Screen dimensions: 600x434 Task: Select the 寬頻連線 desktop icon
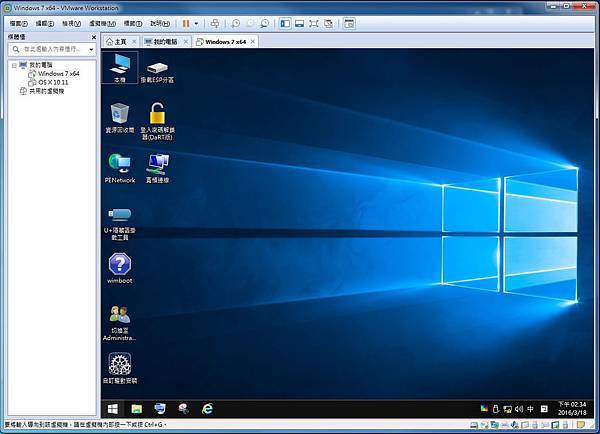pyautogui.click(x=157, y=168)
